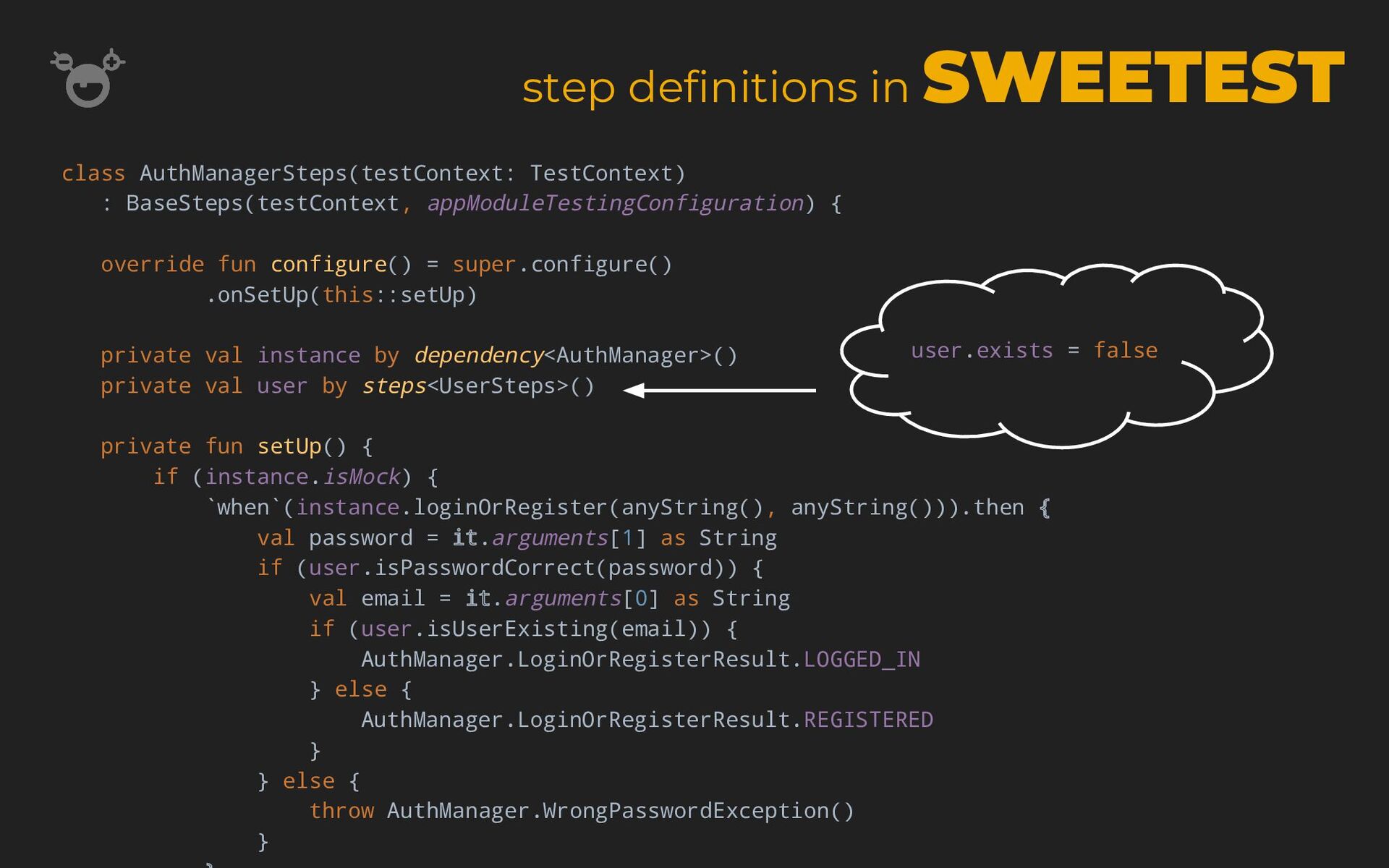Click the 'step definitions in' heading text
The height and width of the screenshot is (868, 1389).
coord(715,88)
